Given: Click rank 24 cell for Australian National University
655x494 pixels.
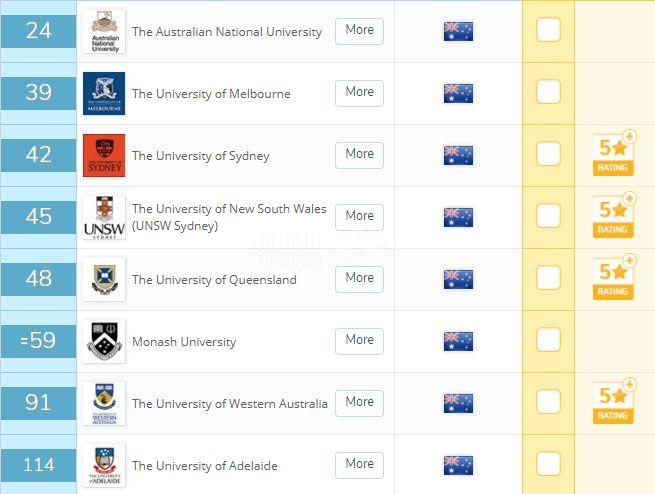Looking at the screenshot, I should pos(38,31).
